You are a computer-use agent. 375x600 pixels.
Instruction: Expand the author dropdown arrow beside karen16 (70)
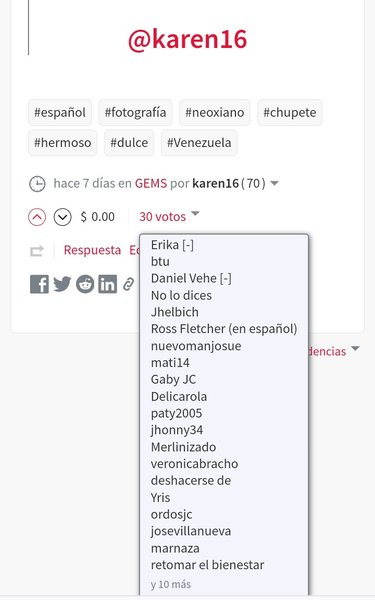[274, 183]
